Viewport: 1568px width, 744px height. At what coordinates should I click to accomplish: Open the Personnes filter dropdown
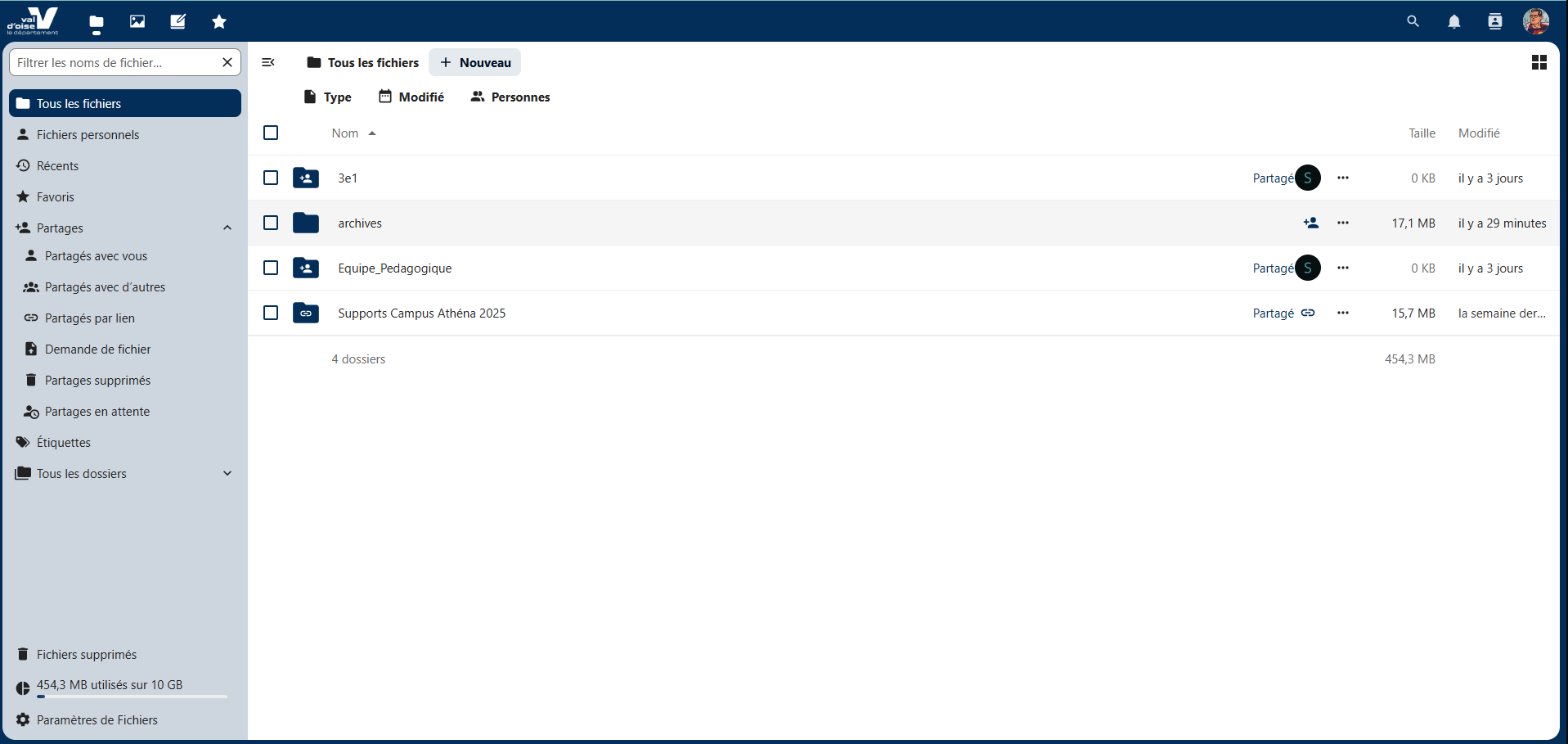click(x=510, y=97)
